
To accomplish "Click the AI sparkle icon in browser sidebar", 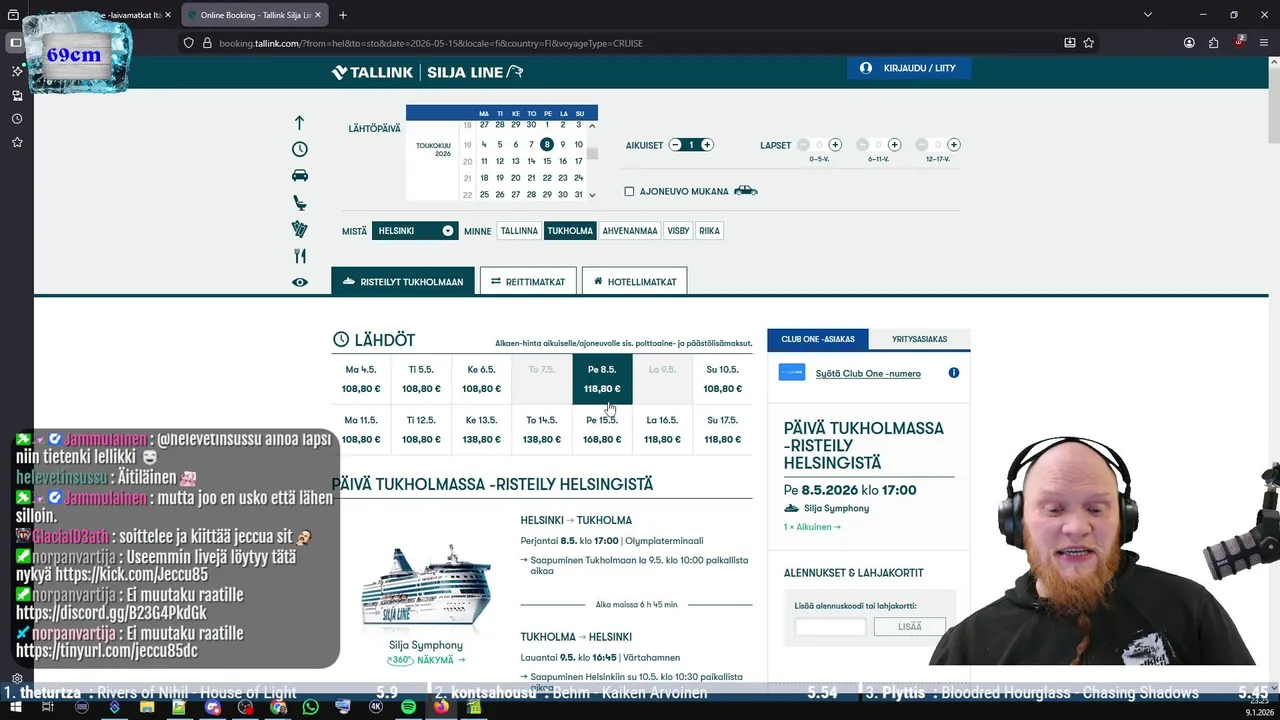I will pos(17,71).
